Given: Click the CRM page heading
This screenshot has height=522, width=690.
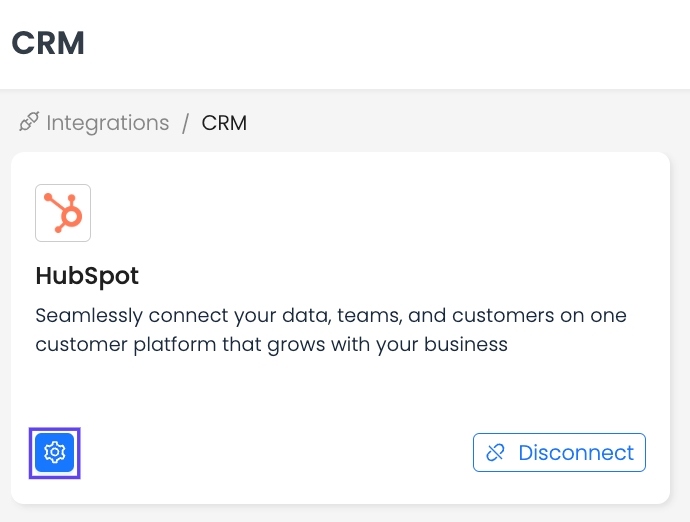Looking at the screenshot, I should pyautogui.click(x=48, y=43).
